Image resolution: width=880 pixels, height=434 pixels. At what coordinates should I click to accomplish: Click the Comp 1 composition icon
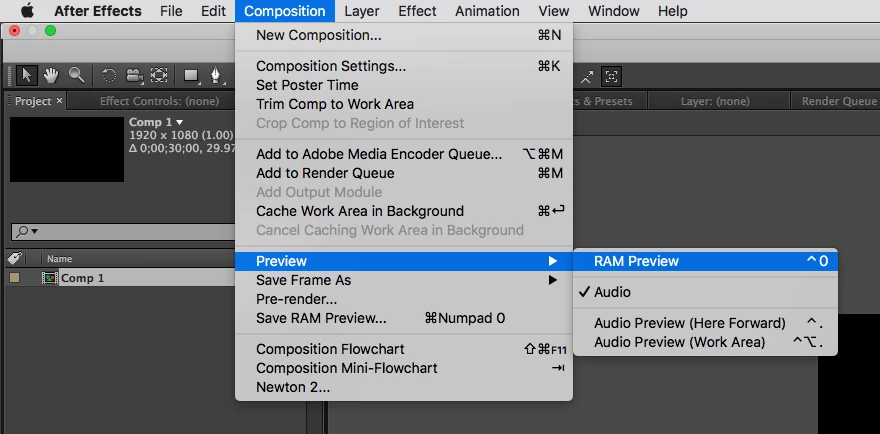(50, 277)
